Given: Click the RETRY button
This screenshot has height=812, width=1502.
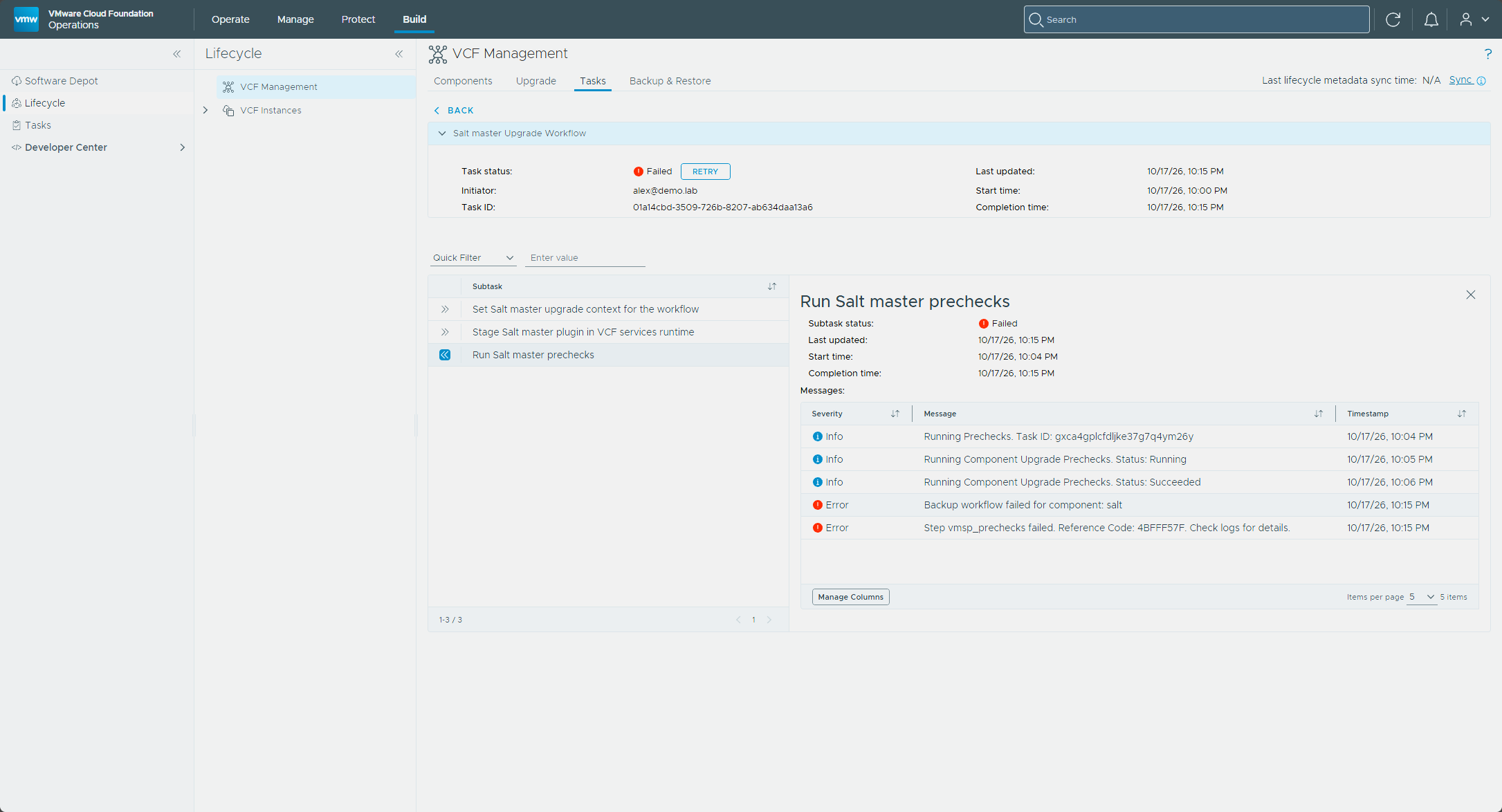Looking at the screenshot, I should pos(705,172).
